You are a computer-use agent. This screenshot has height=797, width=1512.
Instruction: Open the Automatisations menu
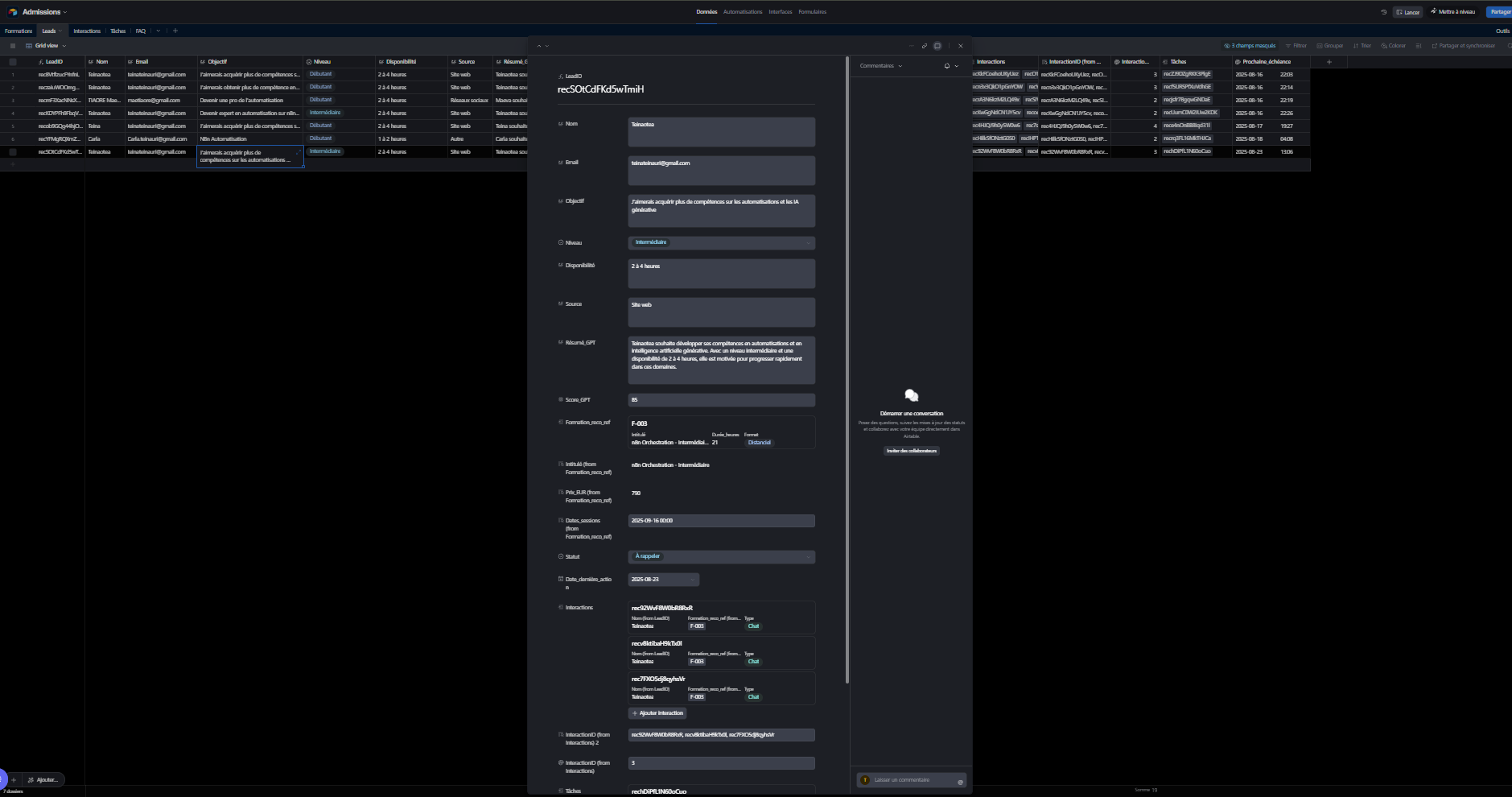[743, 12]
